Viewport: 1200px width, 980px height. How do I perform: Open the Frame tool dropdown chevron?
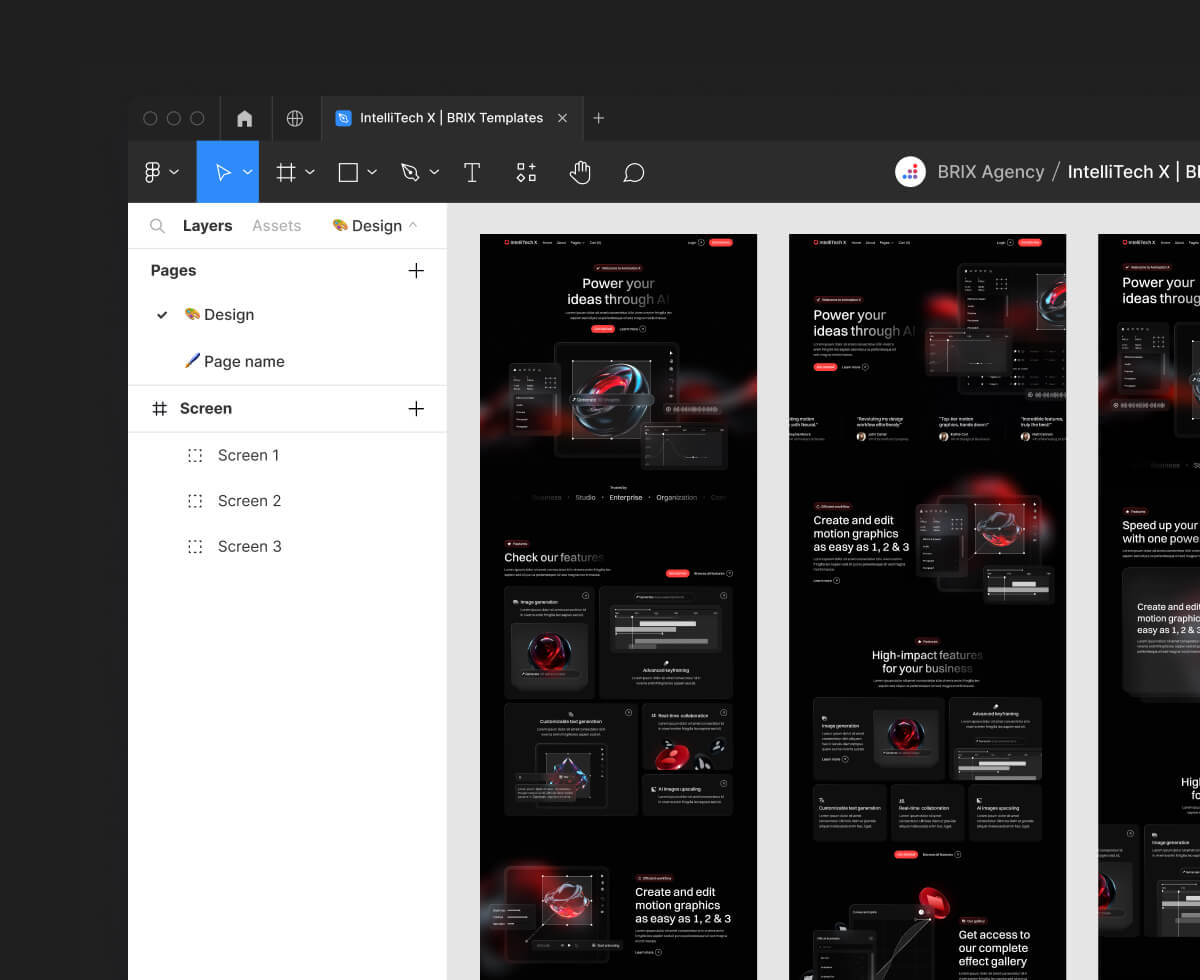(310, 172)
